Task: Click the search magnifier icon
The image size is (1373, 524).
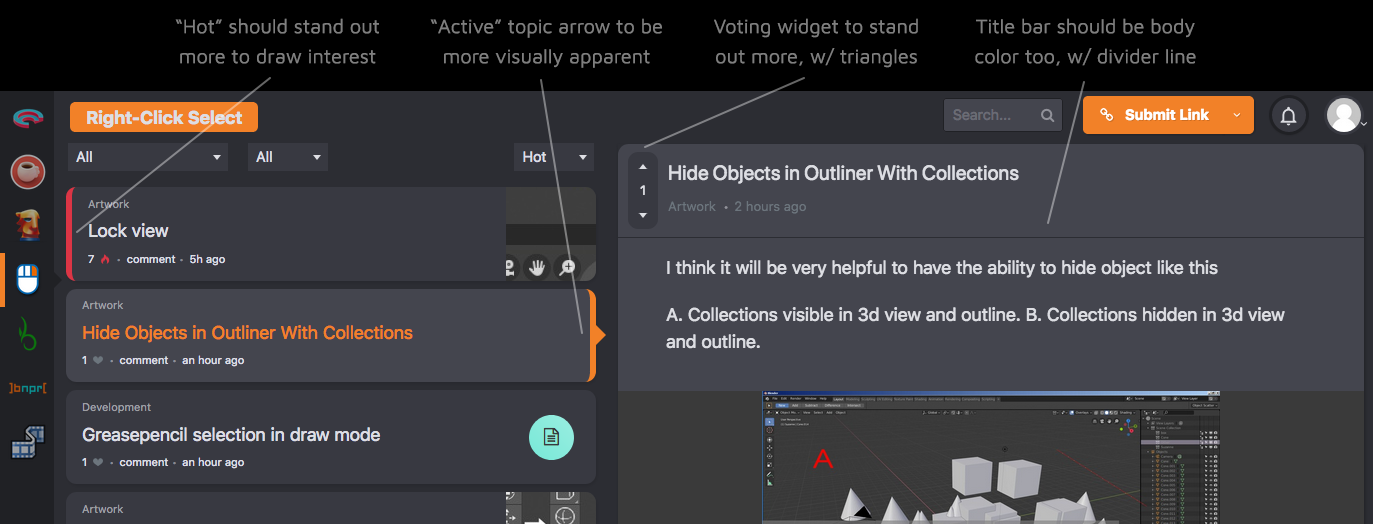Action: (1047, 115)
